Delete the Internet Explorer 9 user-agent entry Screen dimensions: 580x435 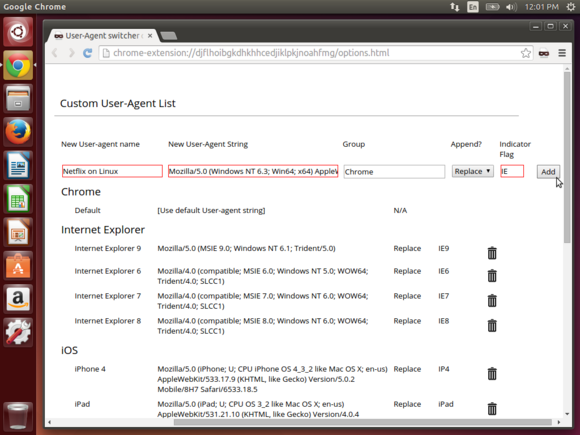coord(492,253)
